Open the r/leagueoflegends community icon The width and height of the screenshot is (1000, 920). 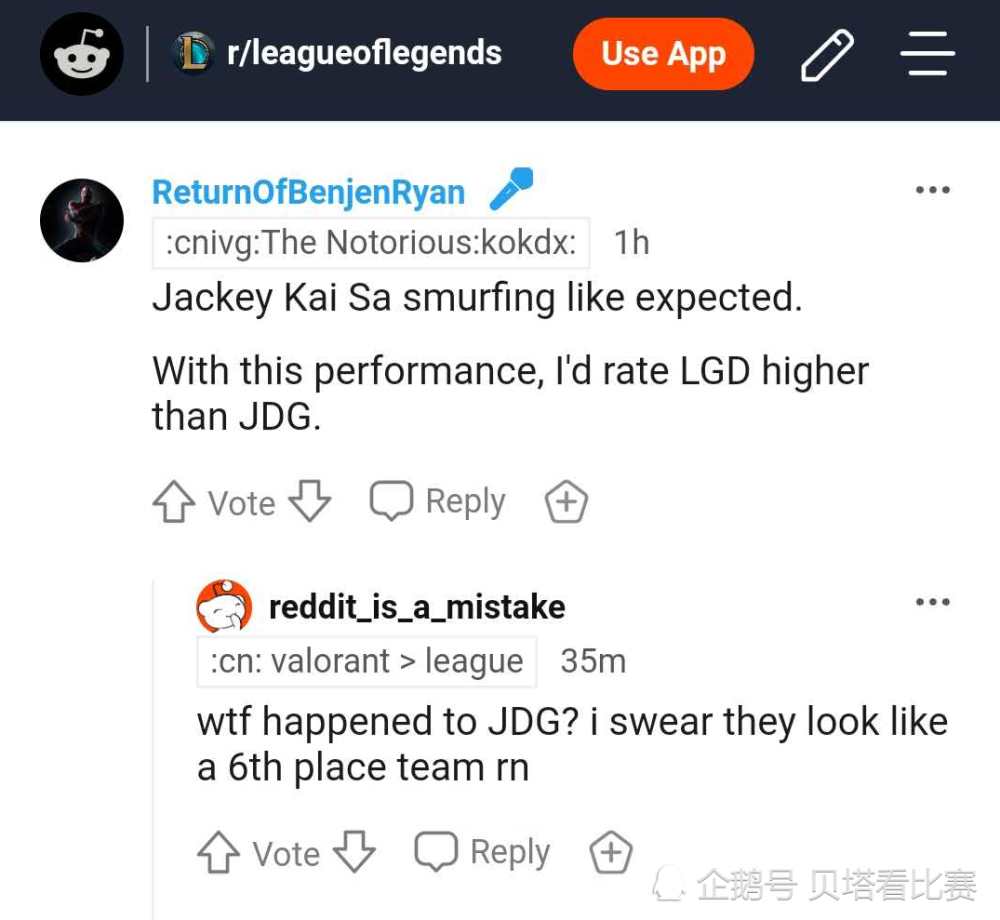pyautogui.click(x=193, y=53)
